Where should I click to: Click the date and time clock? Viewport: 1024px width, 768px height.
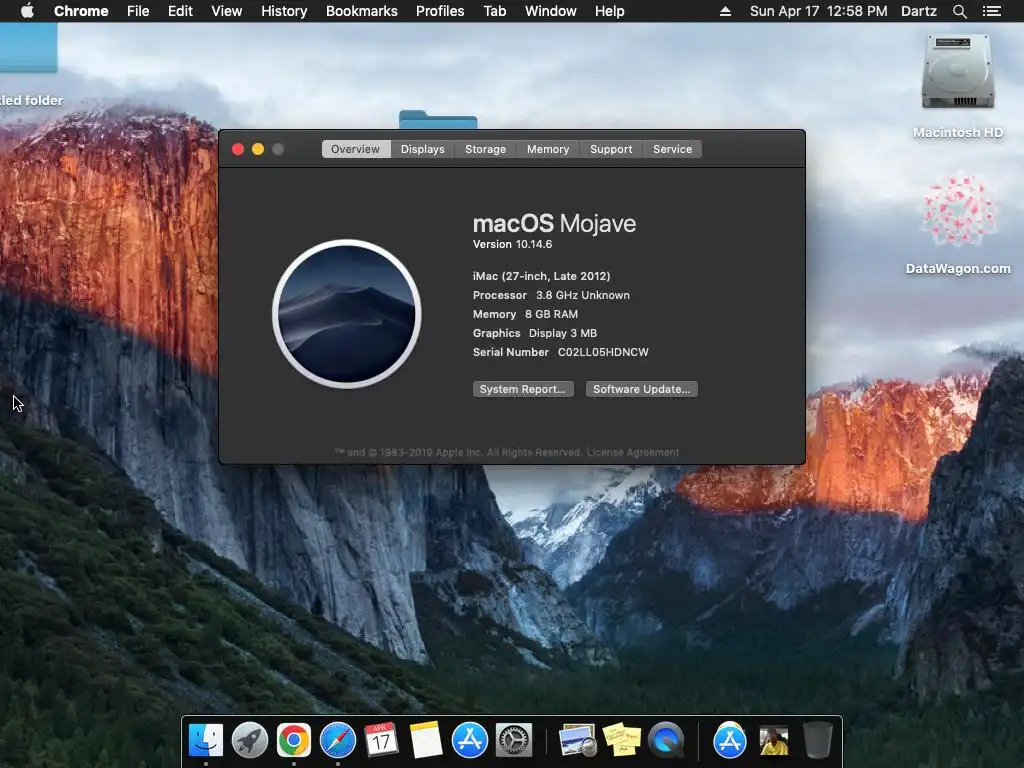818,11
